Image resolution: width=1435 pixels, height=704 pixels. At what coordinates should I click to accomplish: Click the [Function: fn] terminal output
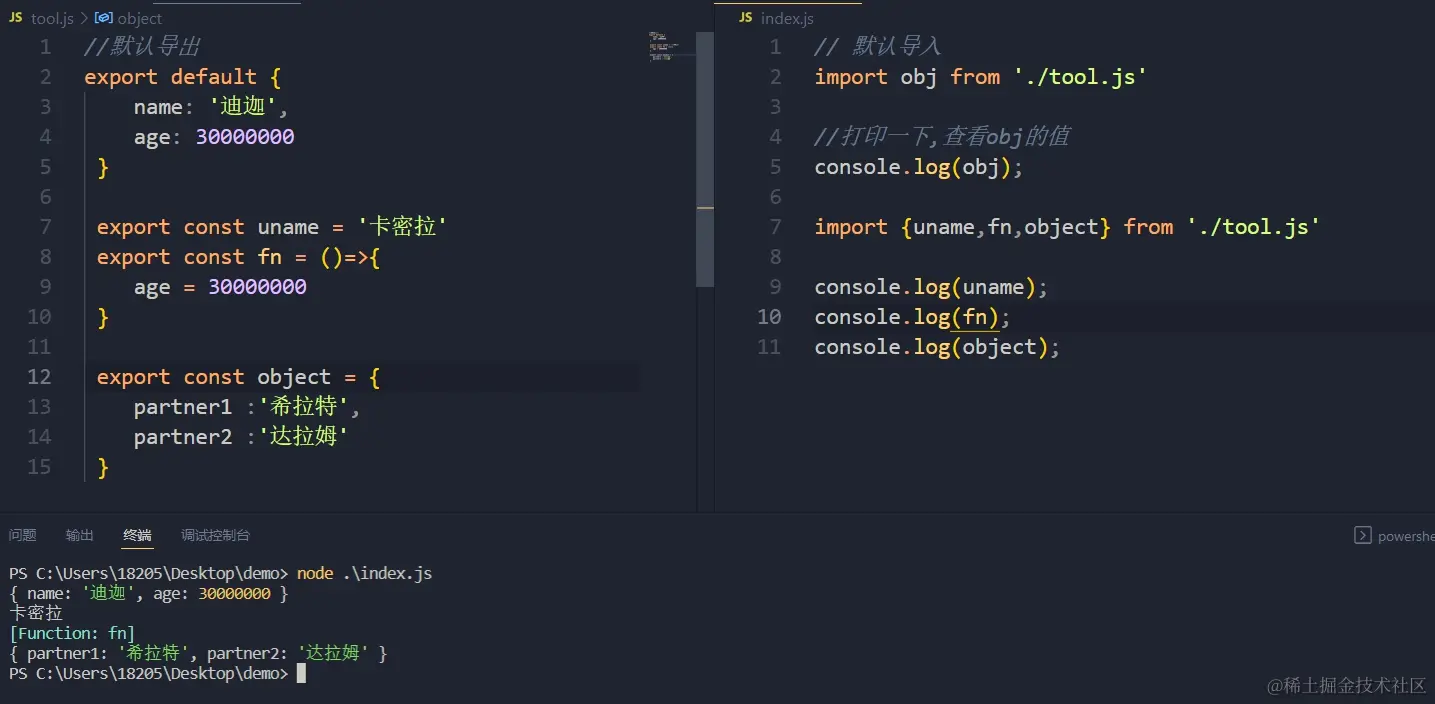pos(72,634)
